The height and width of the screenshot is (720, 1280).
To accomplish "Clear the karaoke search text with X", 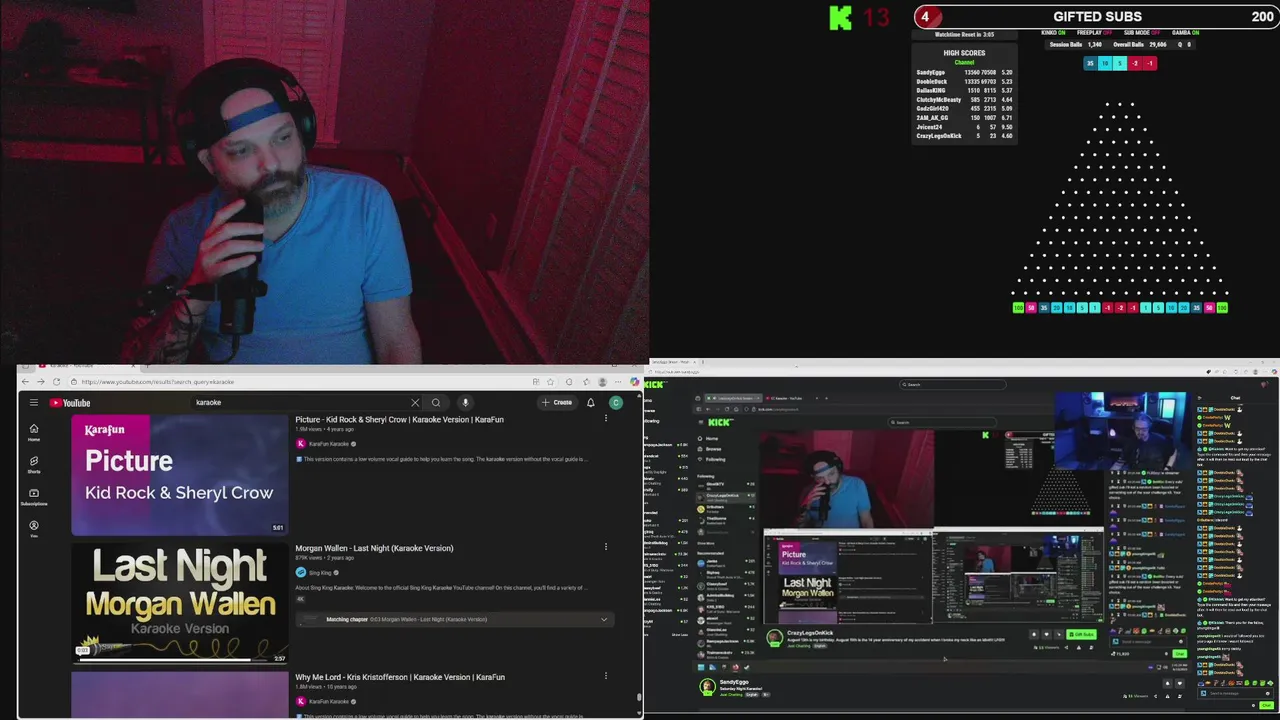I will click(x=415, y=403).
